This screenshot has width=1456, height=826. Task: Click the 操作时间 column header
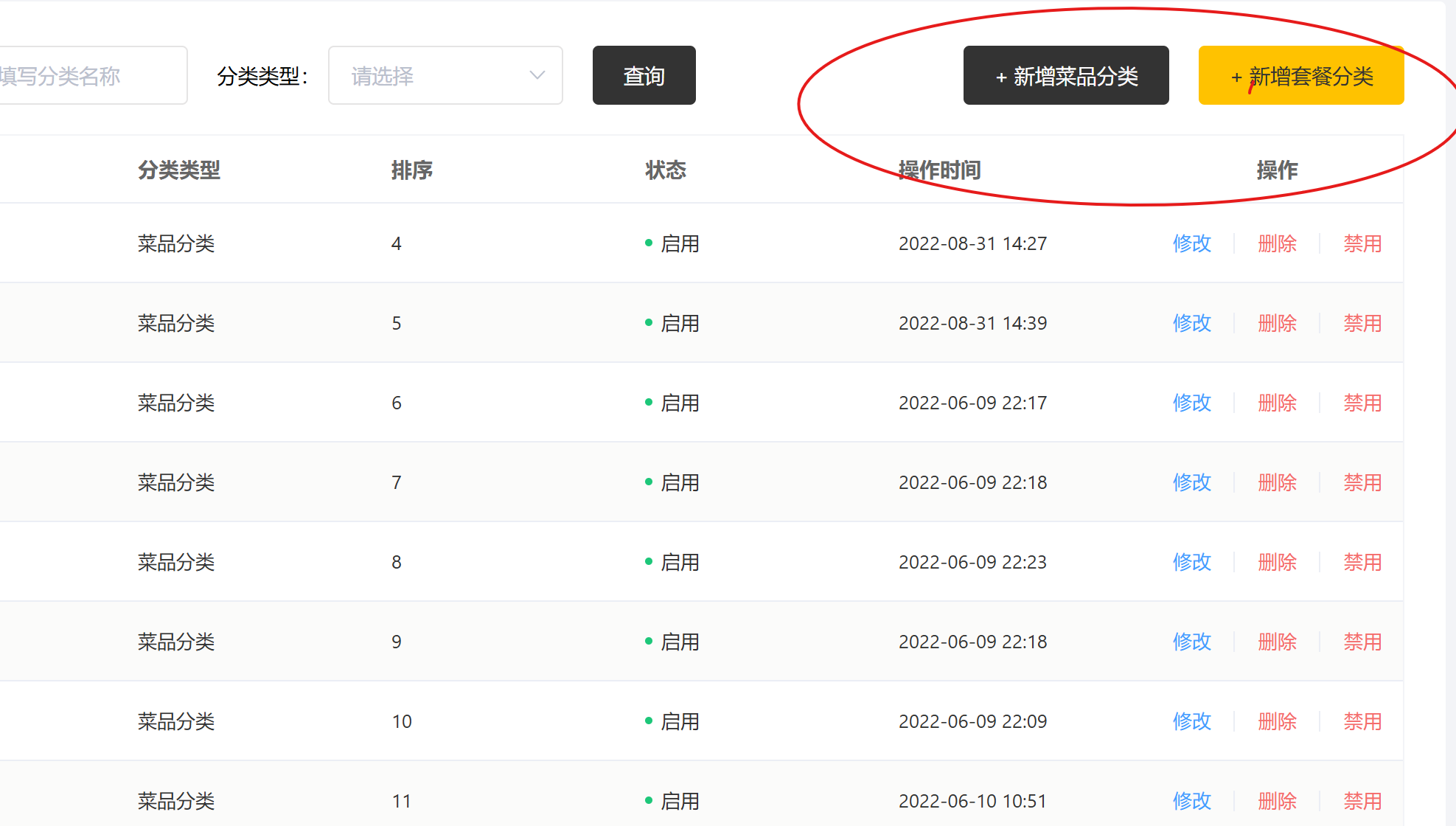[939, 170]
